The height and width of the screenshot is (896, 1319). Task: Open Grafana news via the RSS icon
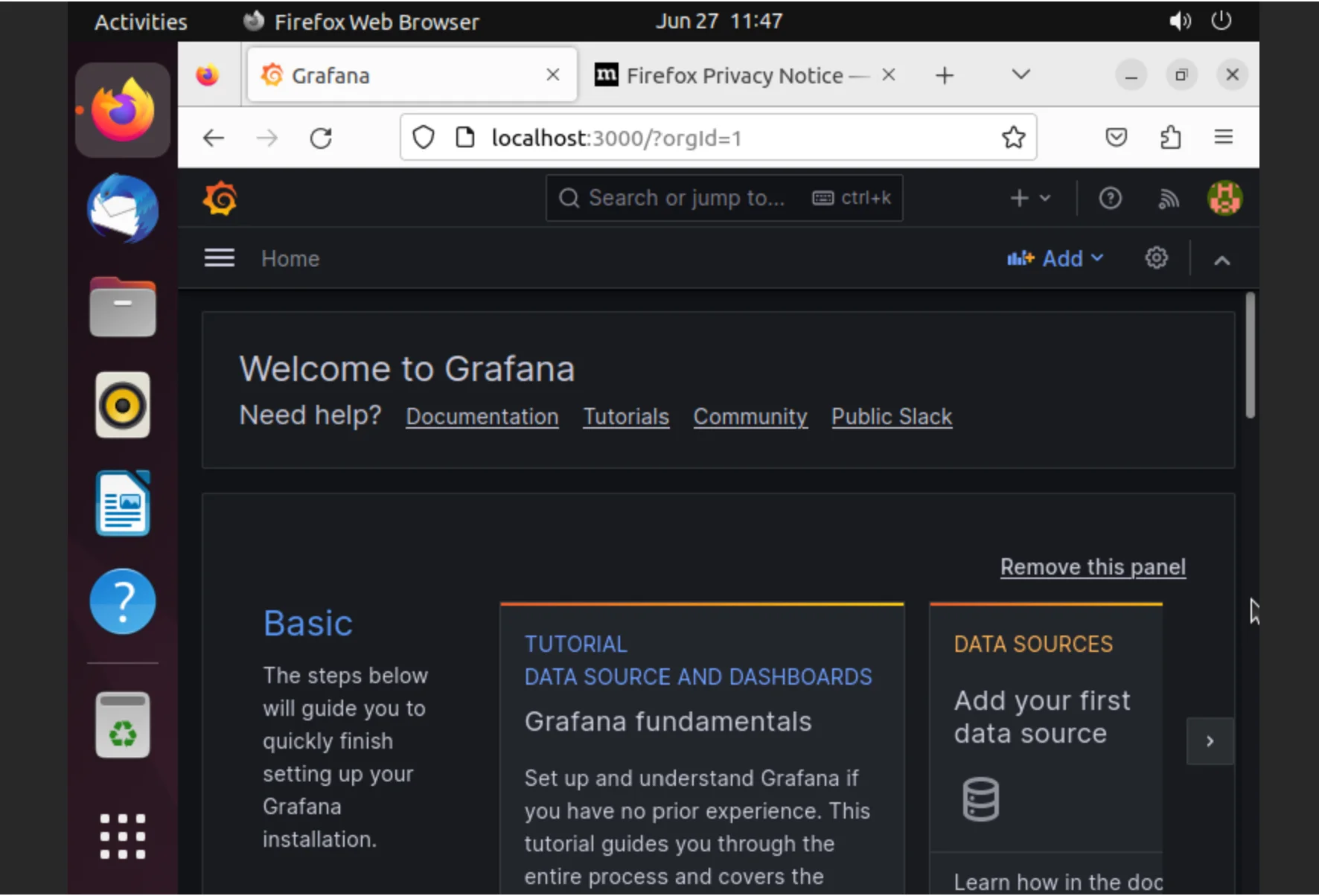(1169, 198)
